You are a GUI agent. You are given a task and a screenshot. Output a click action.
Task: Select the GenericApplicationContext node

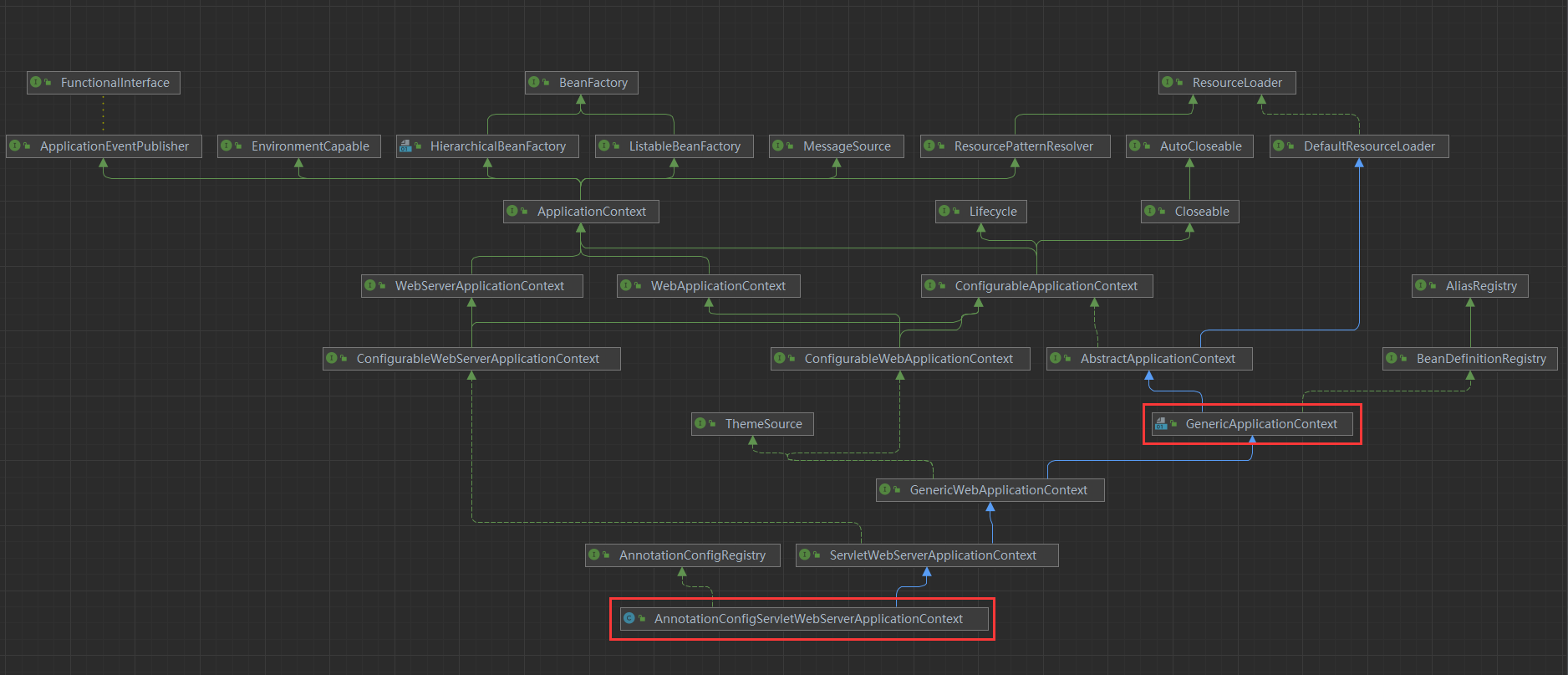click(1252, 424)
